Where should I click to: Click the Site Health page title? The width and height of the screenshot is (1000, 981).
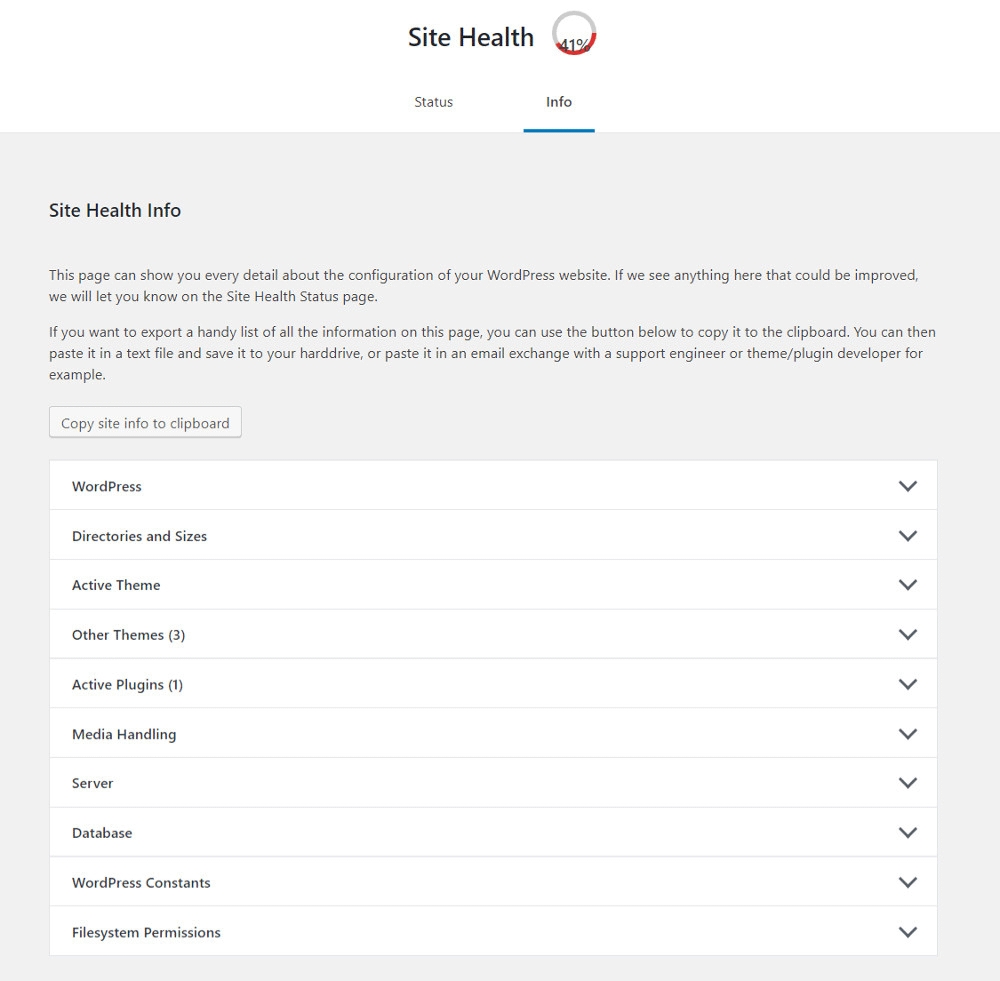click(471, 37)
